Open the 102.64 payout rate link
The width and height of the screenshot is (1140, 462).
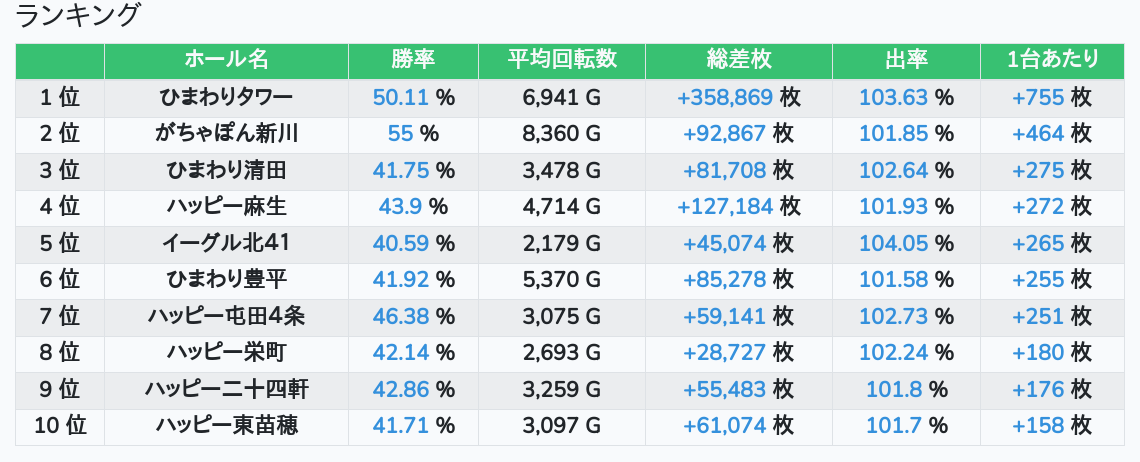point(893,170)
